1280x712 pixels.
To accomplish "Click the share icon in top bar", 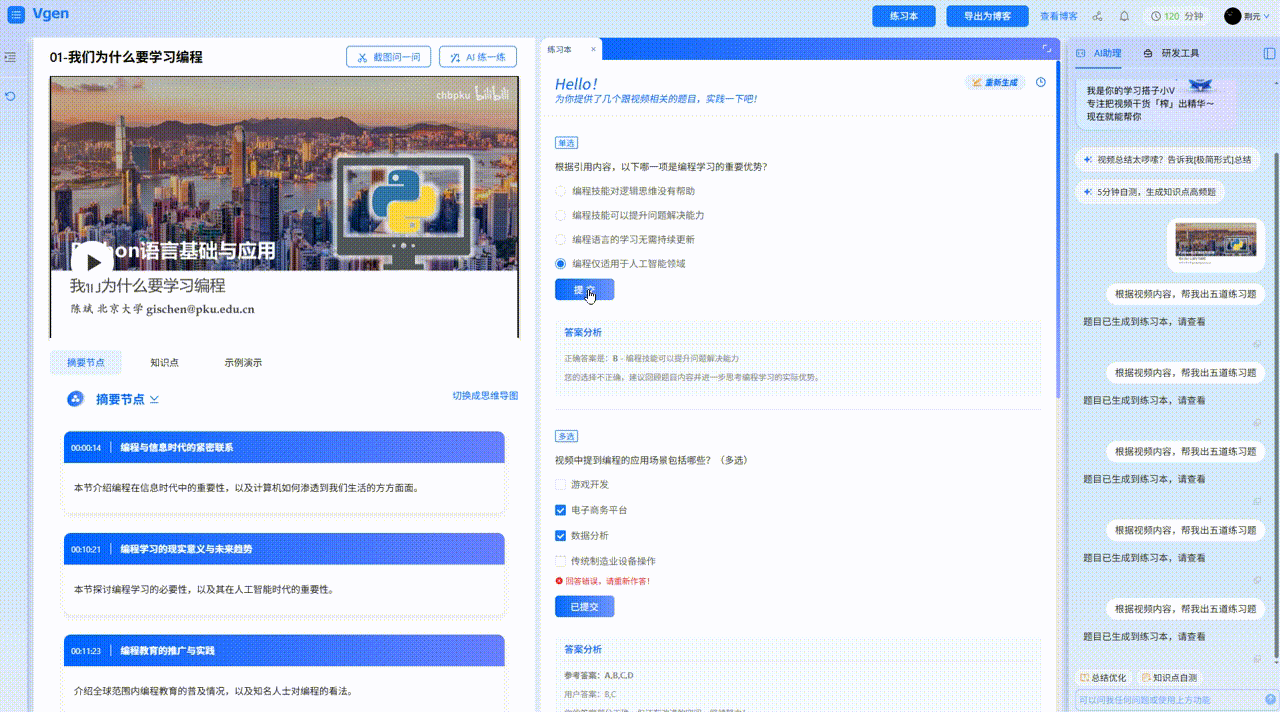I will [1097, 16].
